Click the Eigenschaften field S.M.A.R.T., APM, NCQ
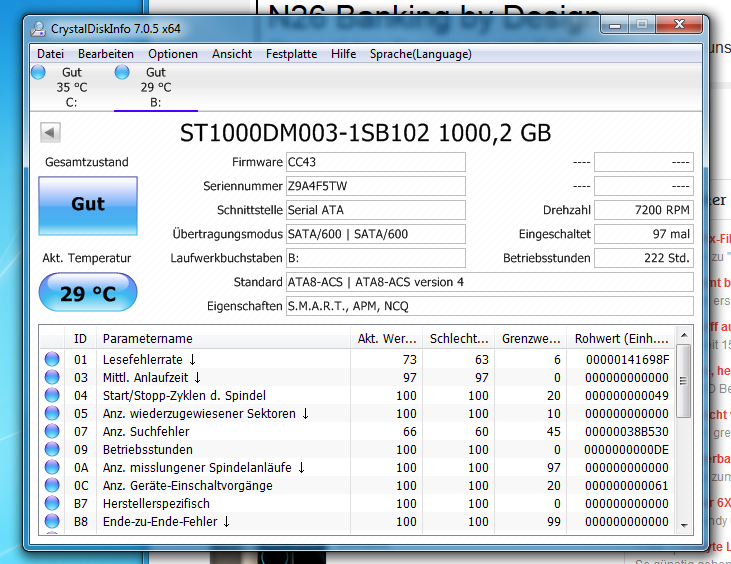The width and height of the screenshot is (731, 564). tap(490, 306)
